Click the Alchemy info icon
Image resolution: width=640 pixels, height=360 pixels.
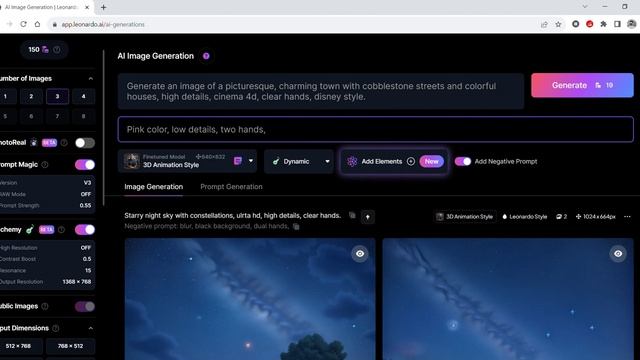tap(61, 230)
